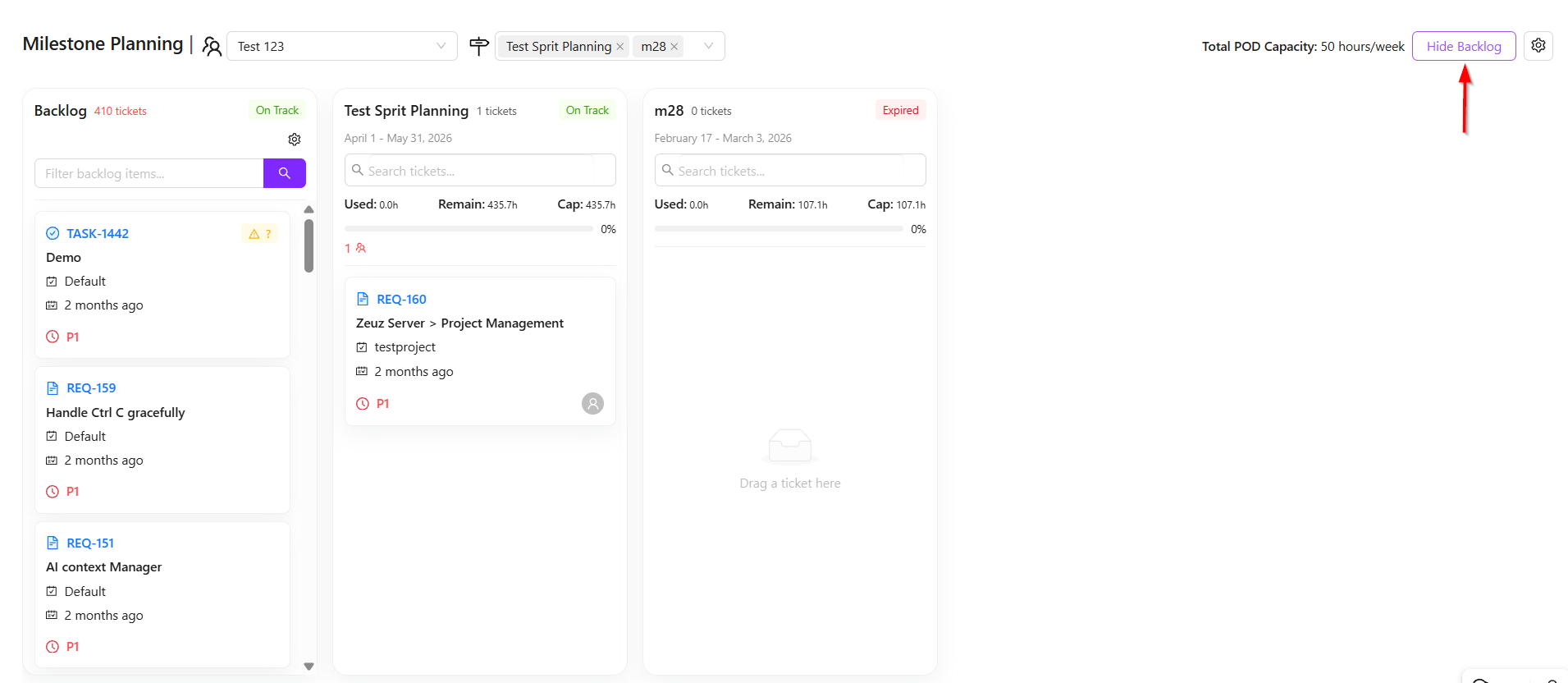Click the Filter backlog items field

(x=149, y=173)
